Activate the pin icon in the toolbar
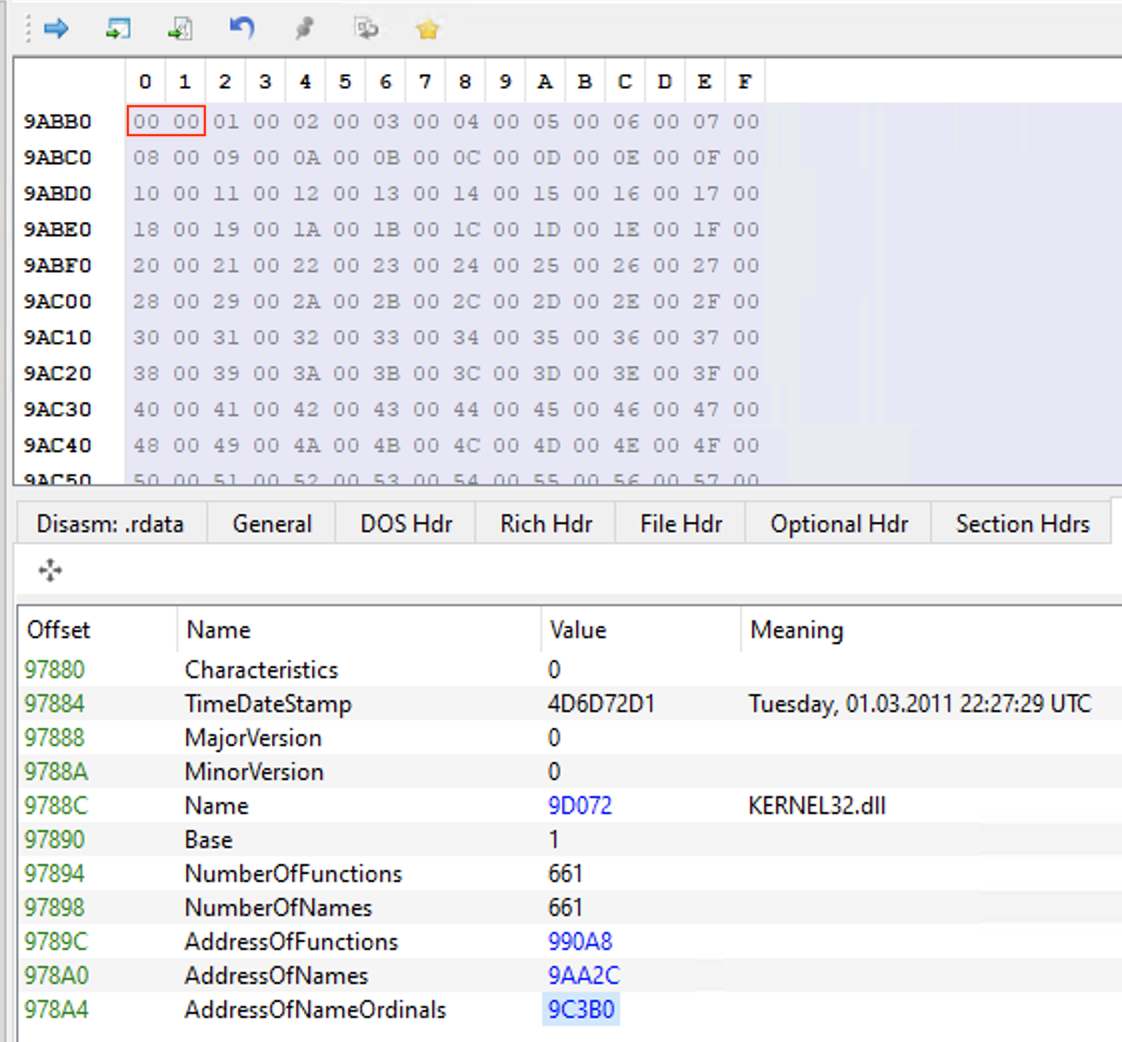This screenshot has width=1122, height=1042. [x=304, y=29]
